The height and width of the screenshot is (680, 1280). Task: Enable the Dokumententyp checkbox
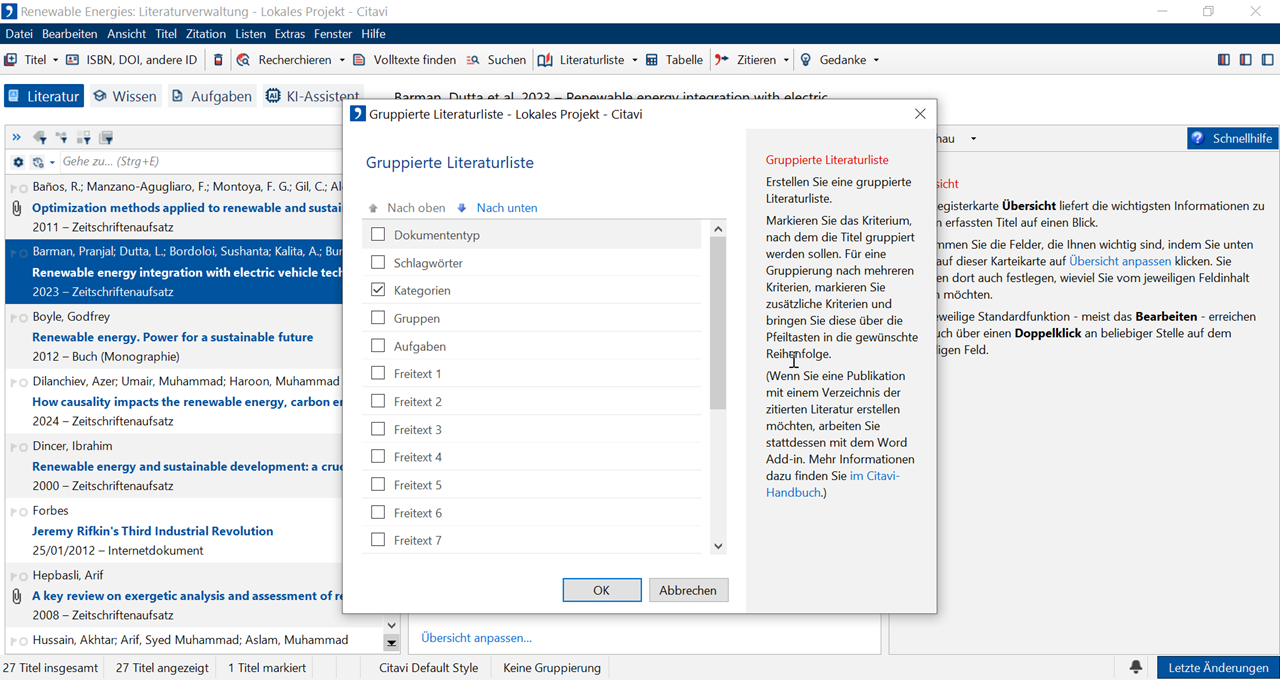pos(378,235)
